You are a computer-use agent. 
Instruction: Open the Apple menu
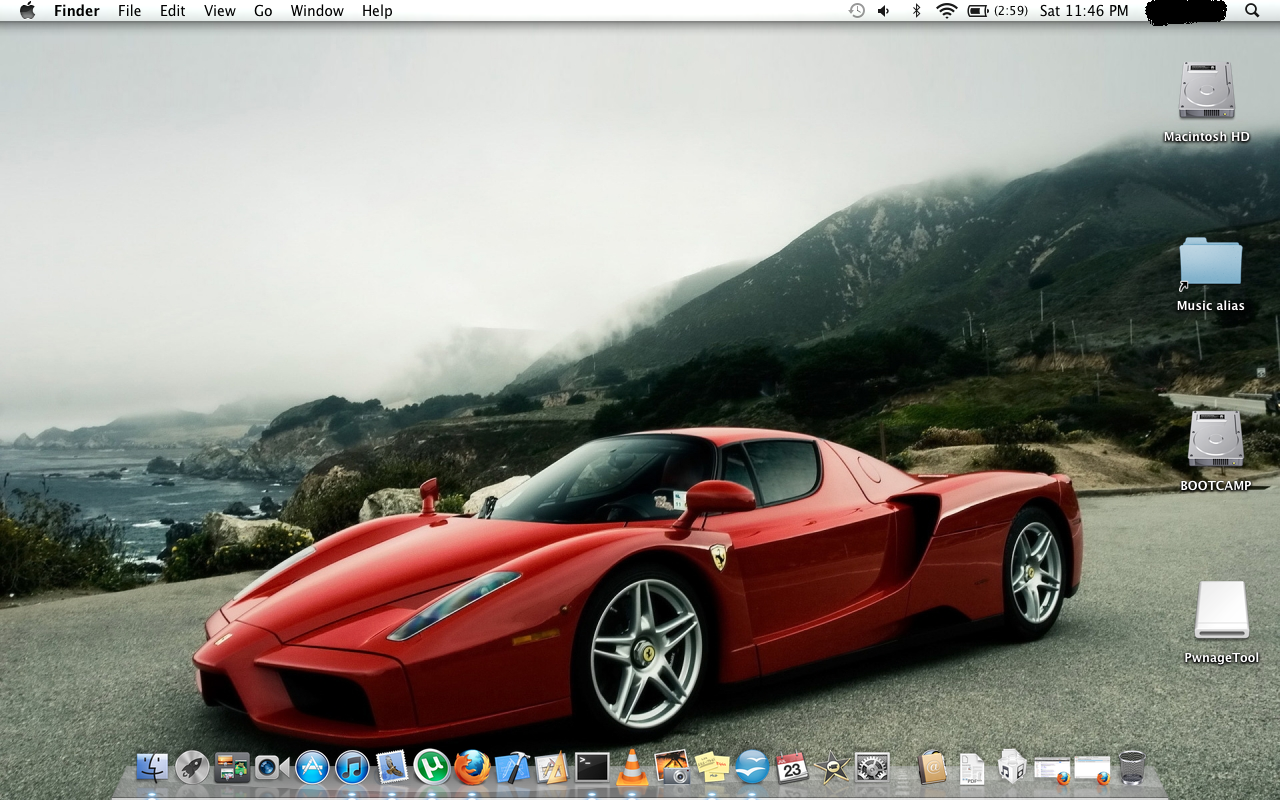(x=27, y=11)
